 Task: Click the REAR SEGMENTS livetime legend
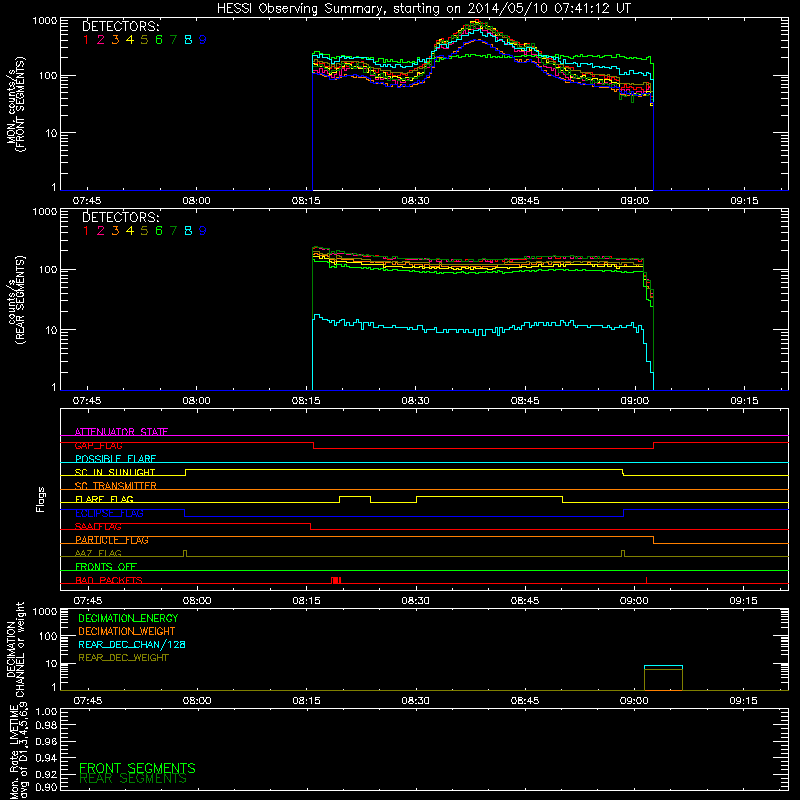click(133, 779)
